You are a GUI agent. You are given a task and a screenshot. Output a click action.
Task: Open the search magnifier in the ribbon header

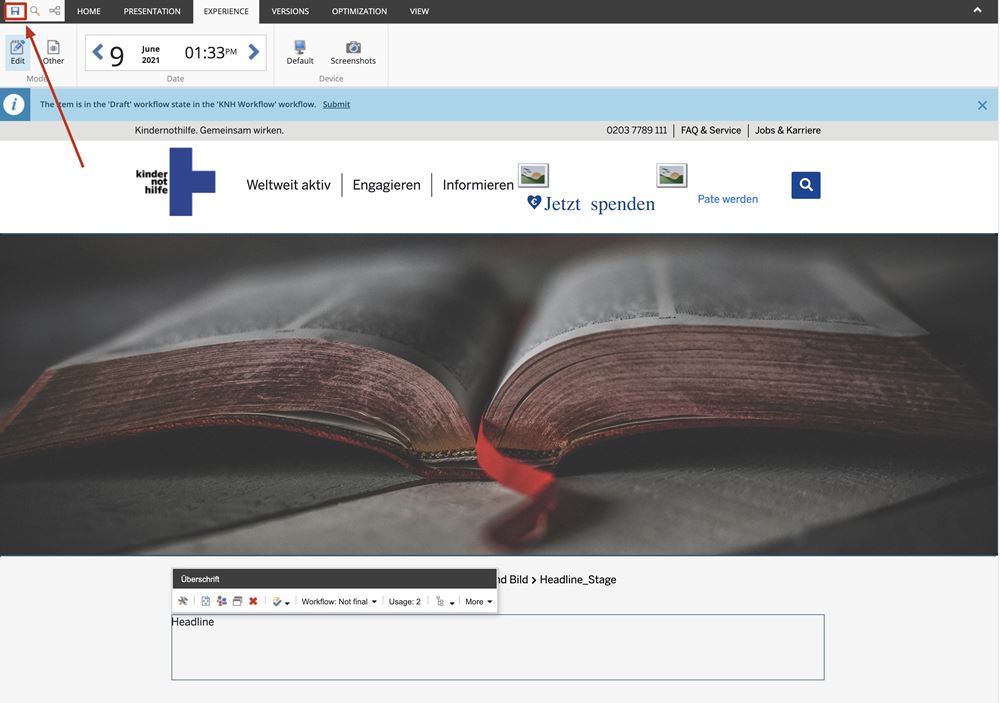[35, 11]
